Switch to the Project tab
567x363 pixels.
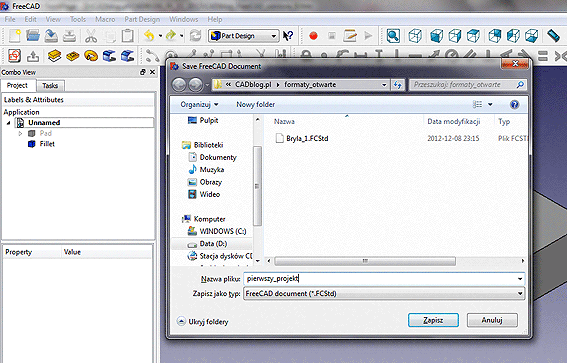pos(17,85)
